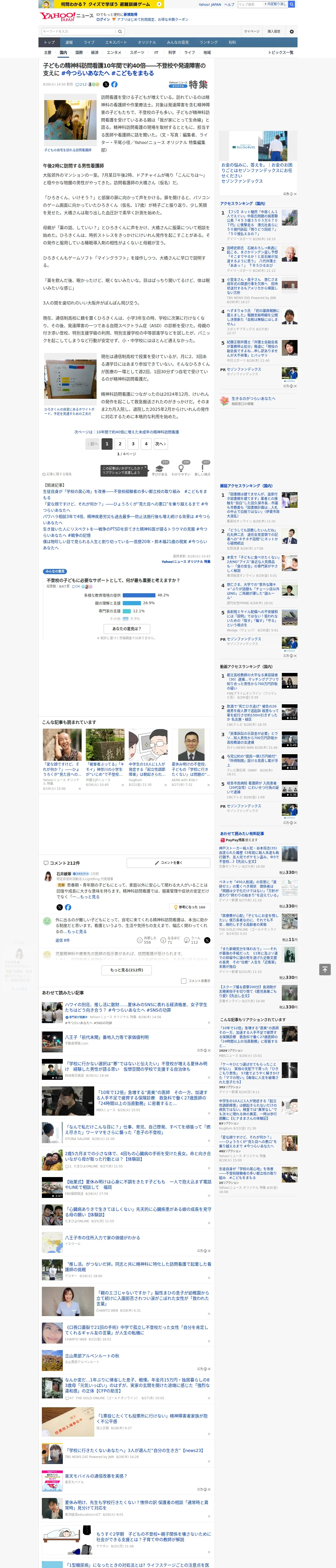336x1568 pixels.
Task: Share the article headline on X
Action: (x=106, y=85)
